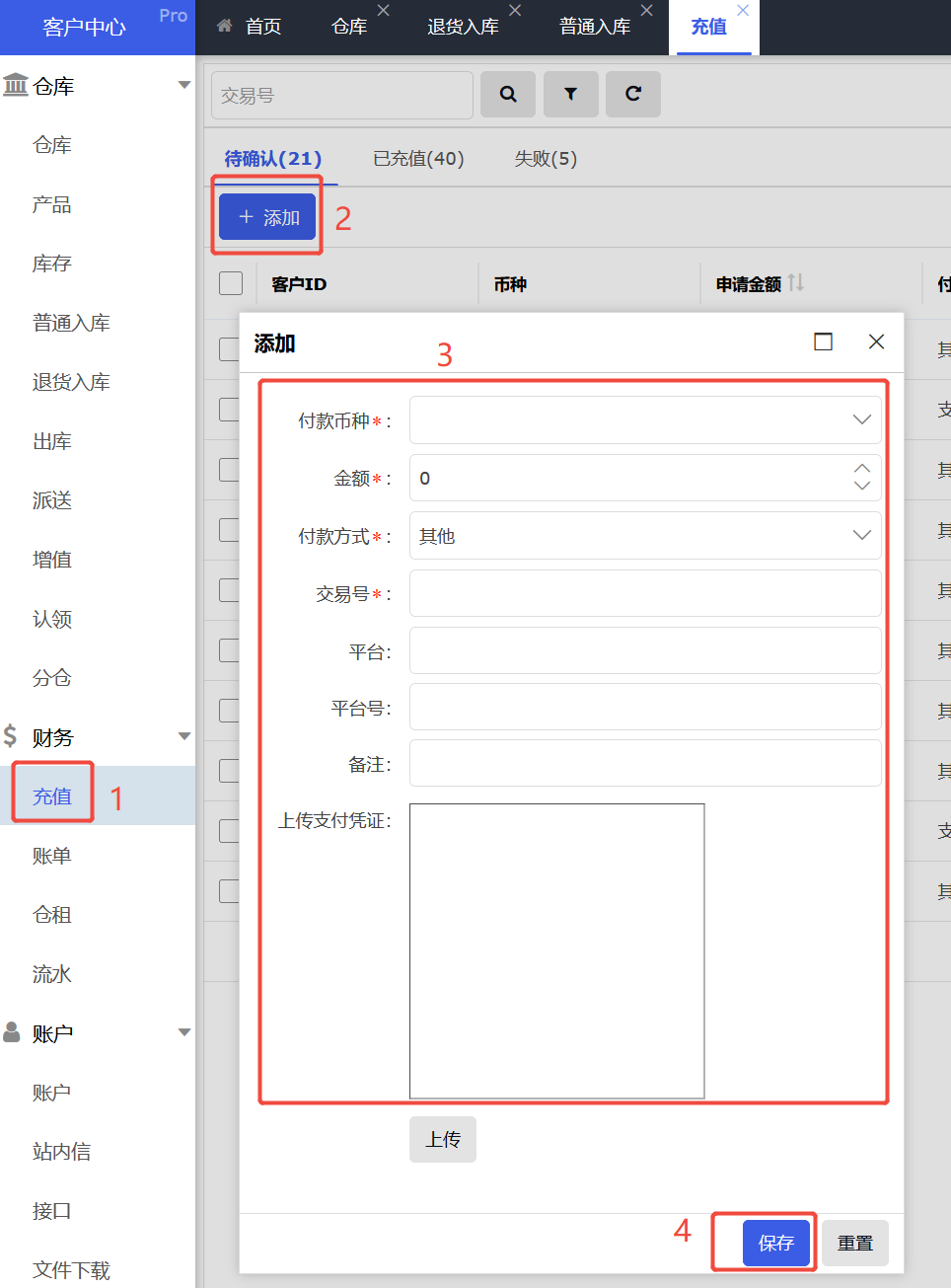Close the 仓库 tab
The width and height of the screenshot is (951, 1288).
(x=384, y=10)
